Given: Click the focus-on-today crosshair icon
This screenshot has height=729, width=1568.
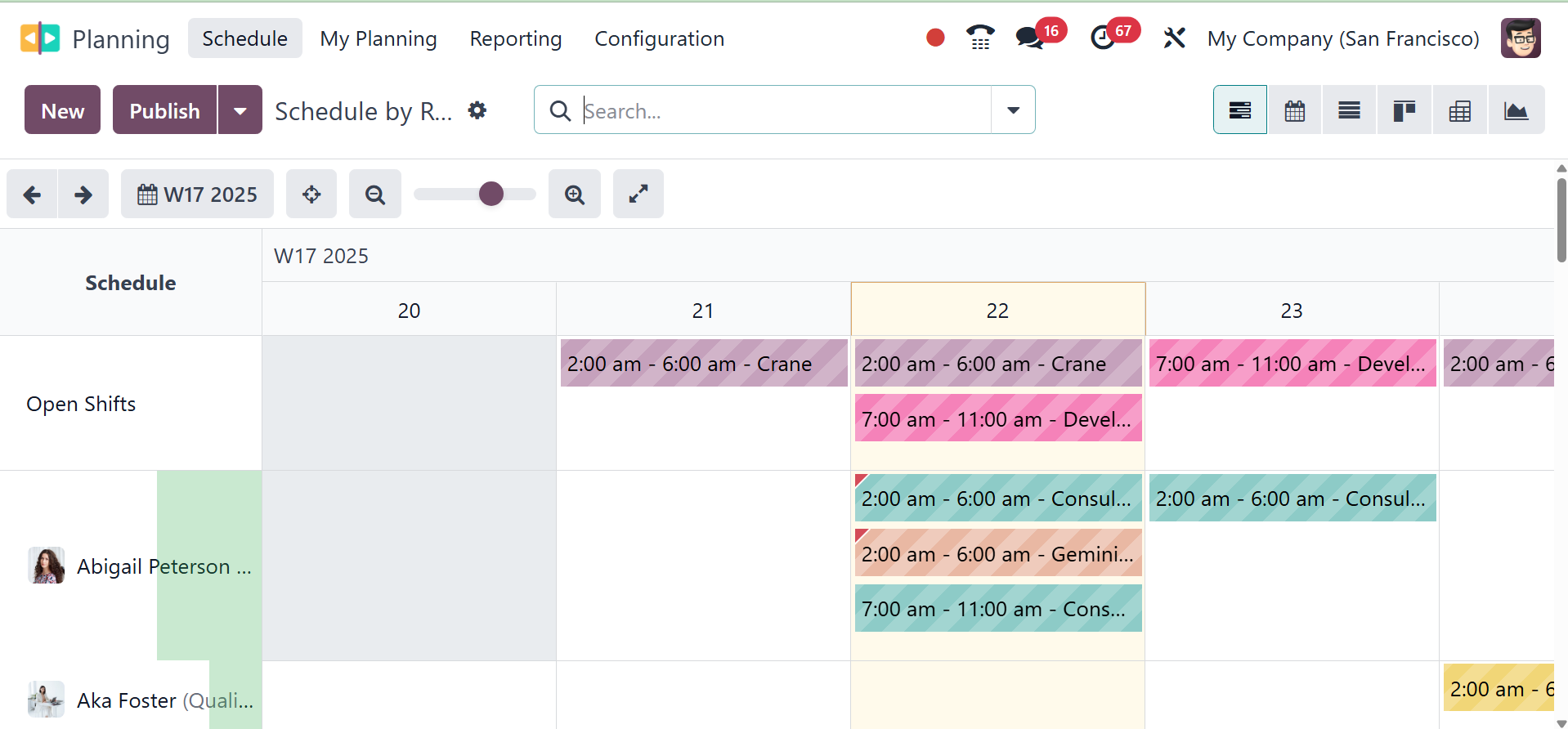Looking at the screenshot, I should point(311,195).
